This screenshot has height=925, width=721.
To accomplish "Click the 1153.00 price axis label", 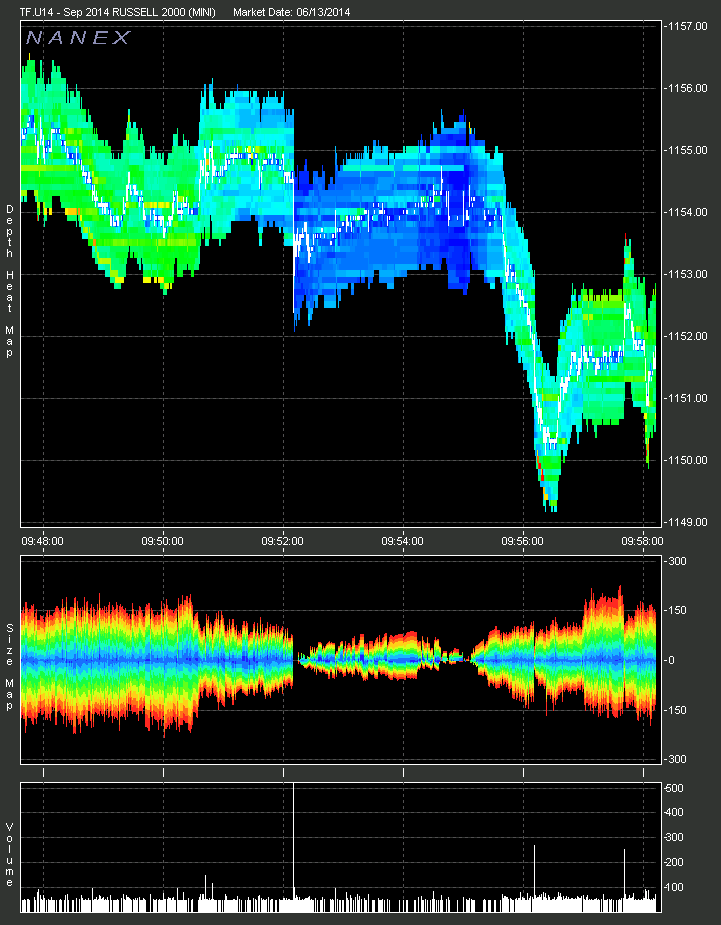I will pyautogui.click(x=687, y=274).
